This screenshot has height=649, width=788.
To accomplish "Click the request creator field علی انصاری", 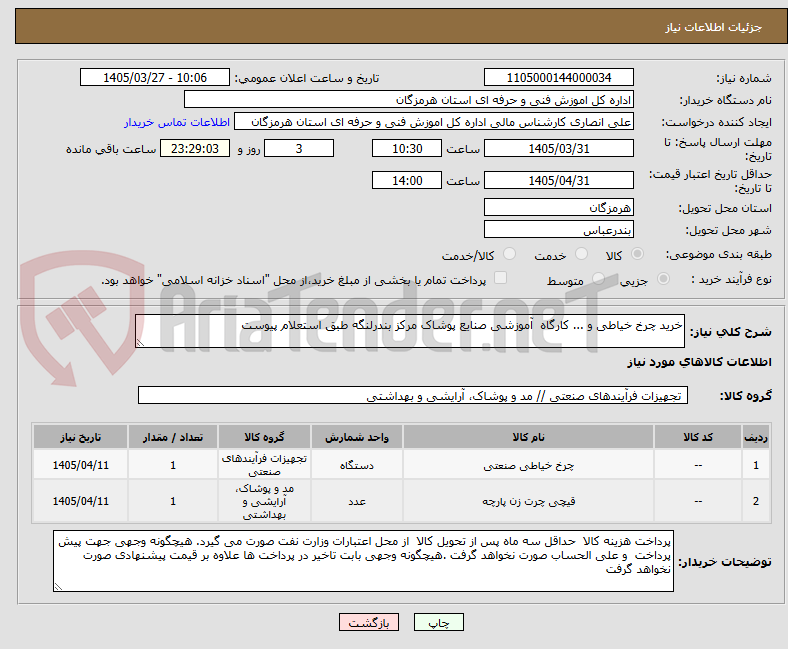I will tap(434, 122).
